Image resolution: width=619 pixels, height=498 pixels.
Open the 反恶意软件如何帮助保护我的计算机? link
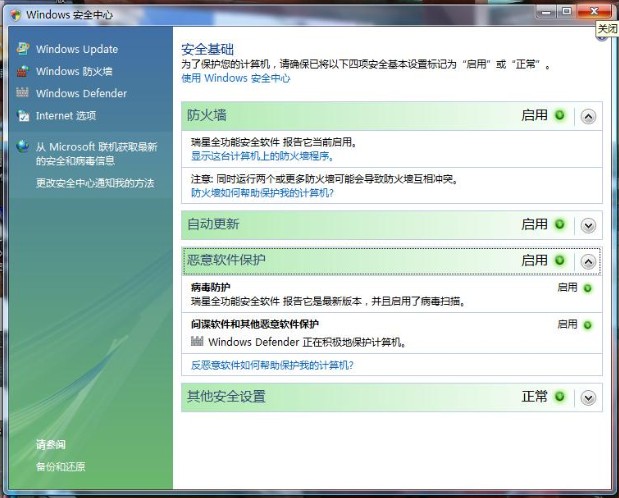coord(272,365)
